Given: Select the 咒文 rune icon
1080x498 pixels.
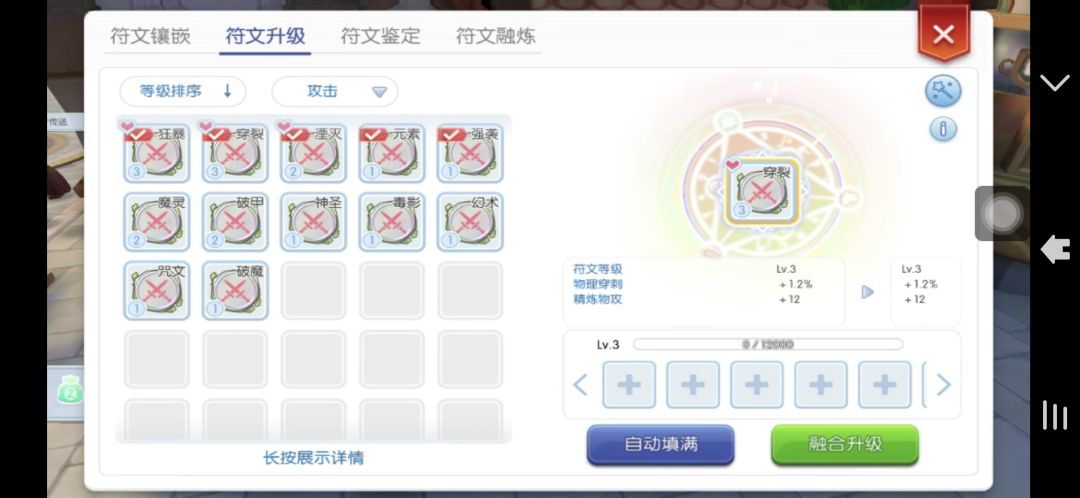Looking at the screenshot, I should [156, 291].
